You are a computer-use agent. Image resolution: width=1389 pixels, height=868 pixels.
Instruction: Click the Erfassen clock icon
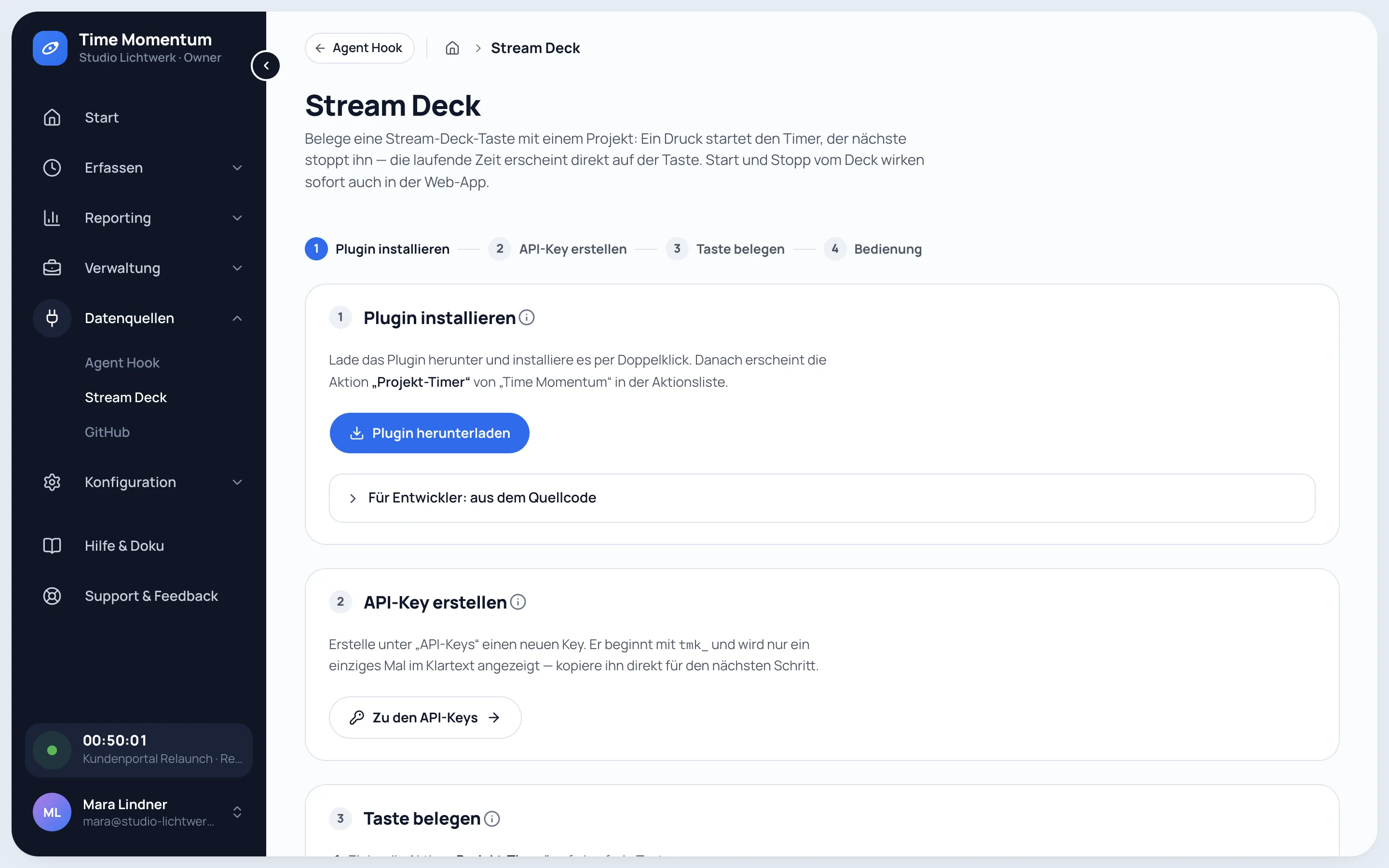pos(52,168)
